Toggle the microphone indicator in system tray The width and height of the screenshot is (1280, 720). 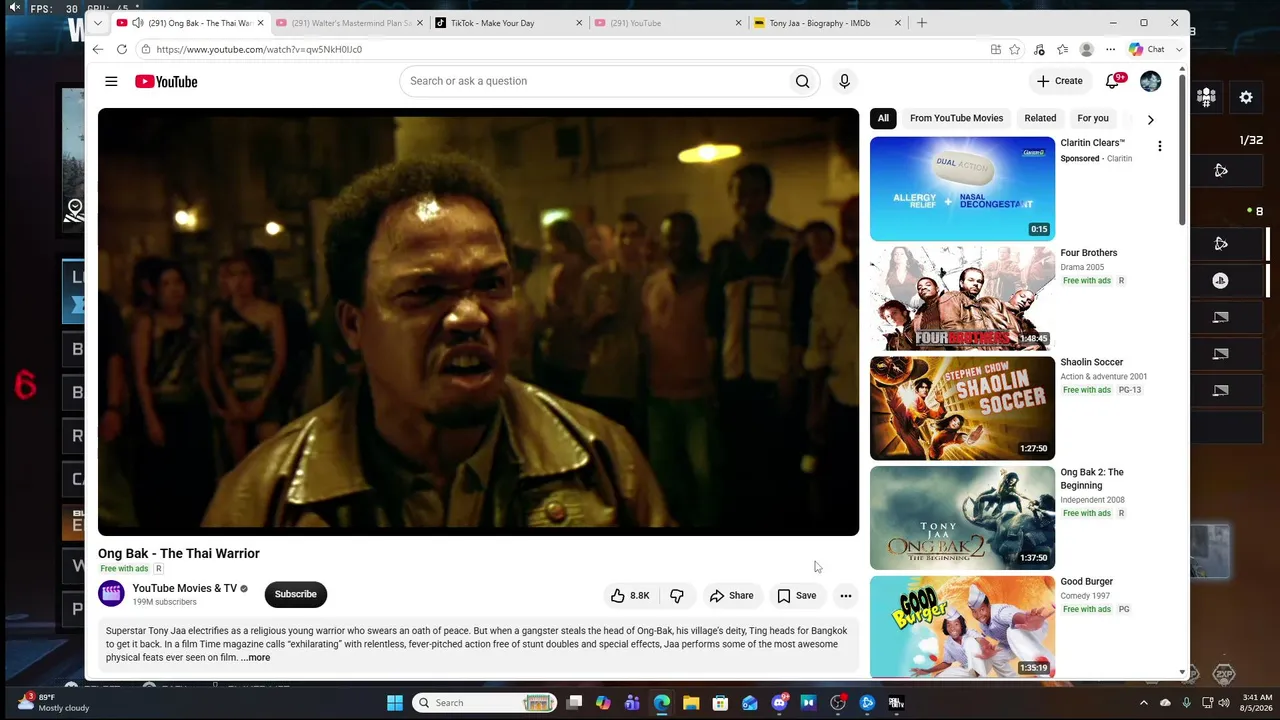[1186, 703]
